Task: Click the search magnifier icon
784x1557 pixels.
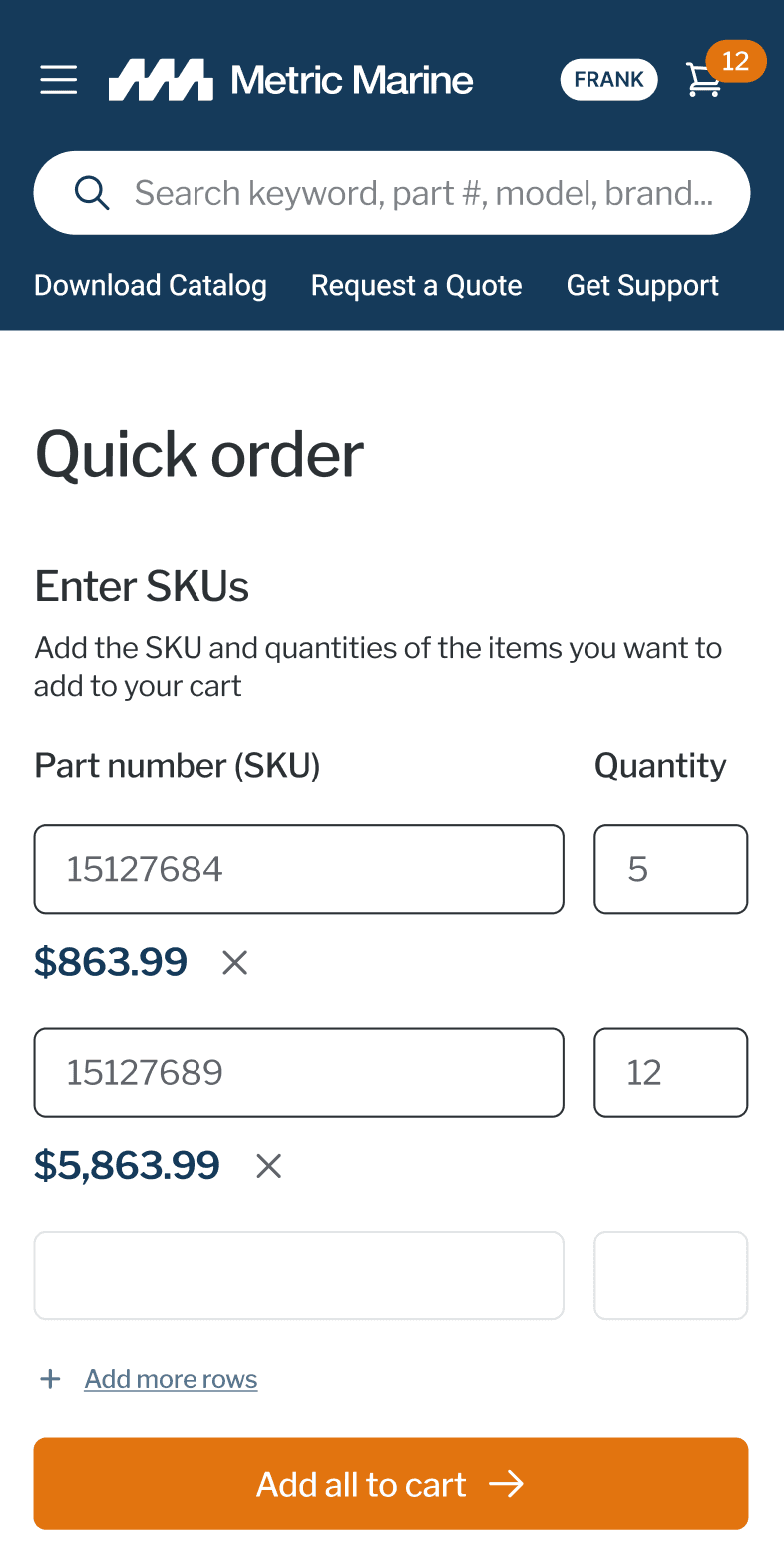Action: pos(92,192)
